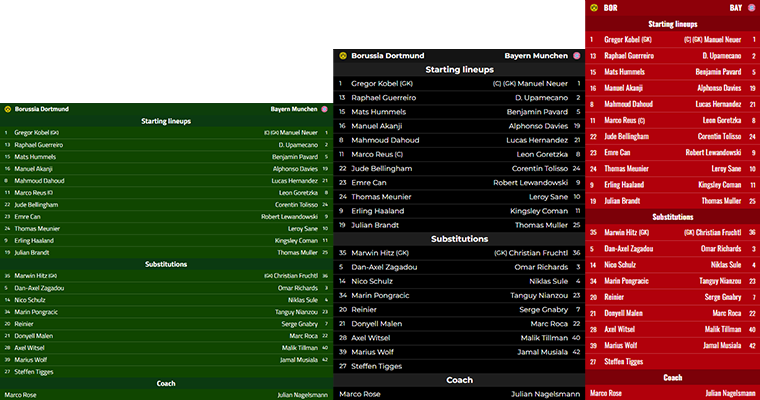Select Borussia Dortmund team name in green widget
Image resolution: width=760 pixels, height=400 pixels.
(42, 109)
